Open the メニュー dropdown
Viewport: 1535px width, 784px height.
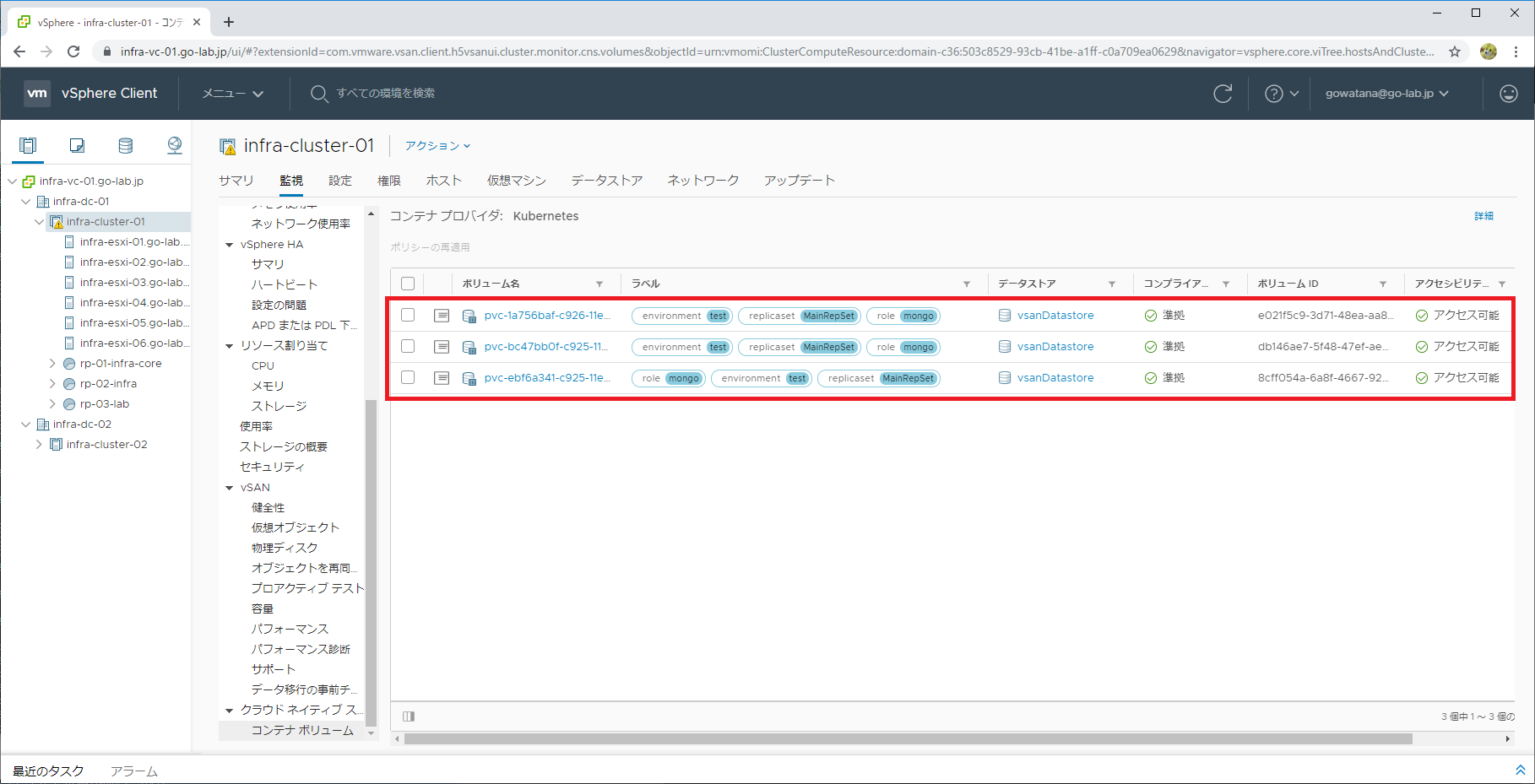coord(232,94)
